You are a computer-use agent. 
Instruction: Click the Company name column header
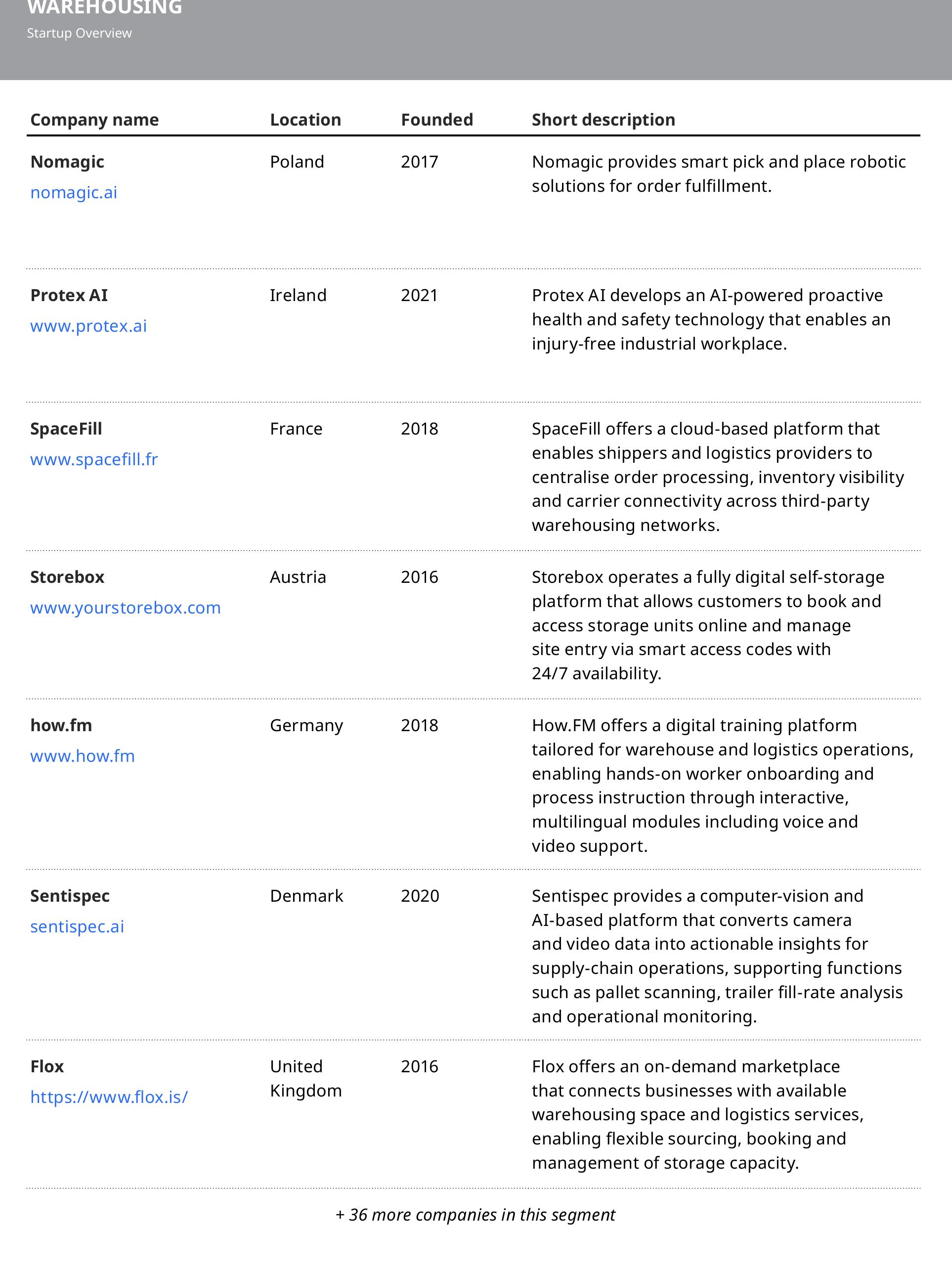94,120
